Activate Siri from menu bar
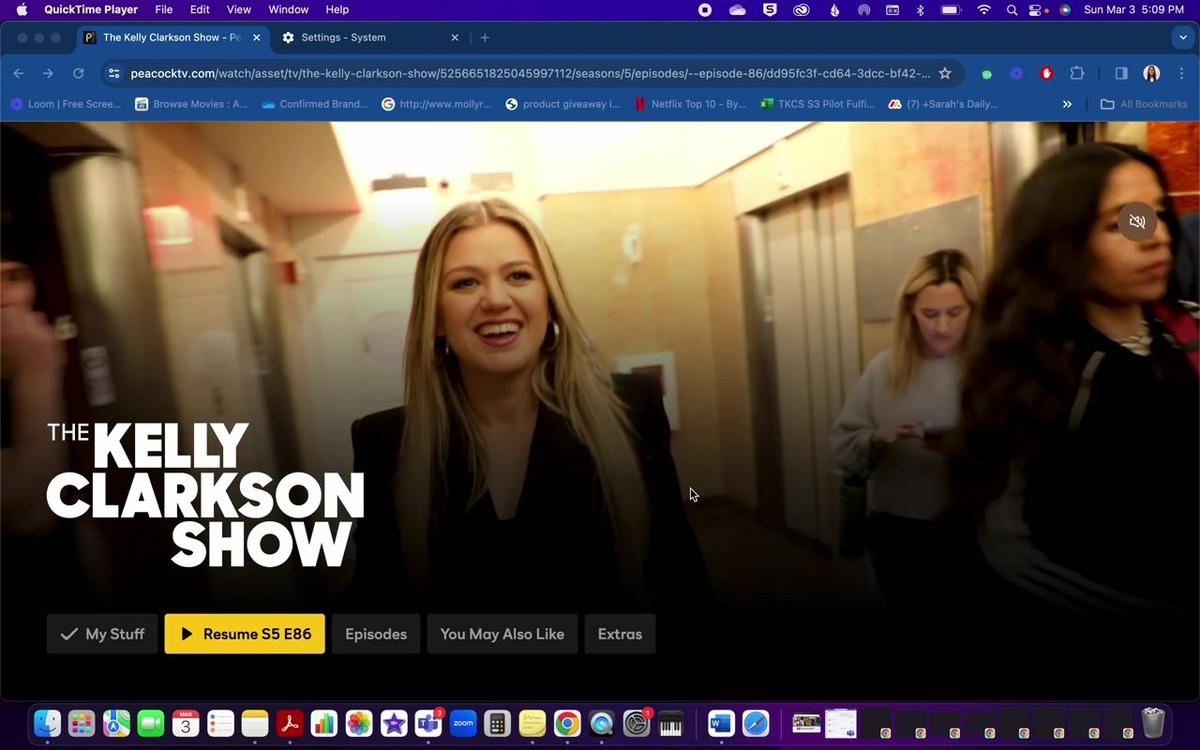 1065,10
